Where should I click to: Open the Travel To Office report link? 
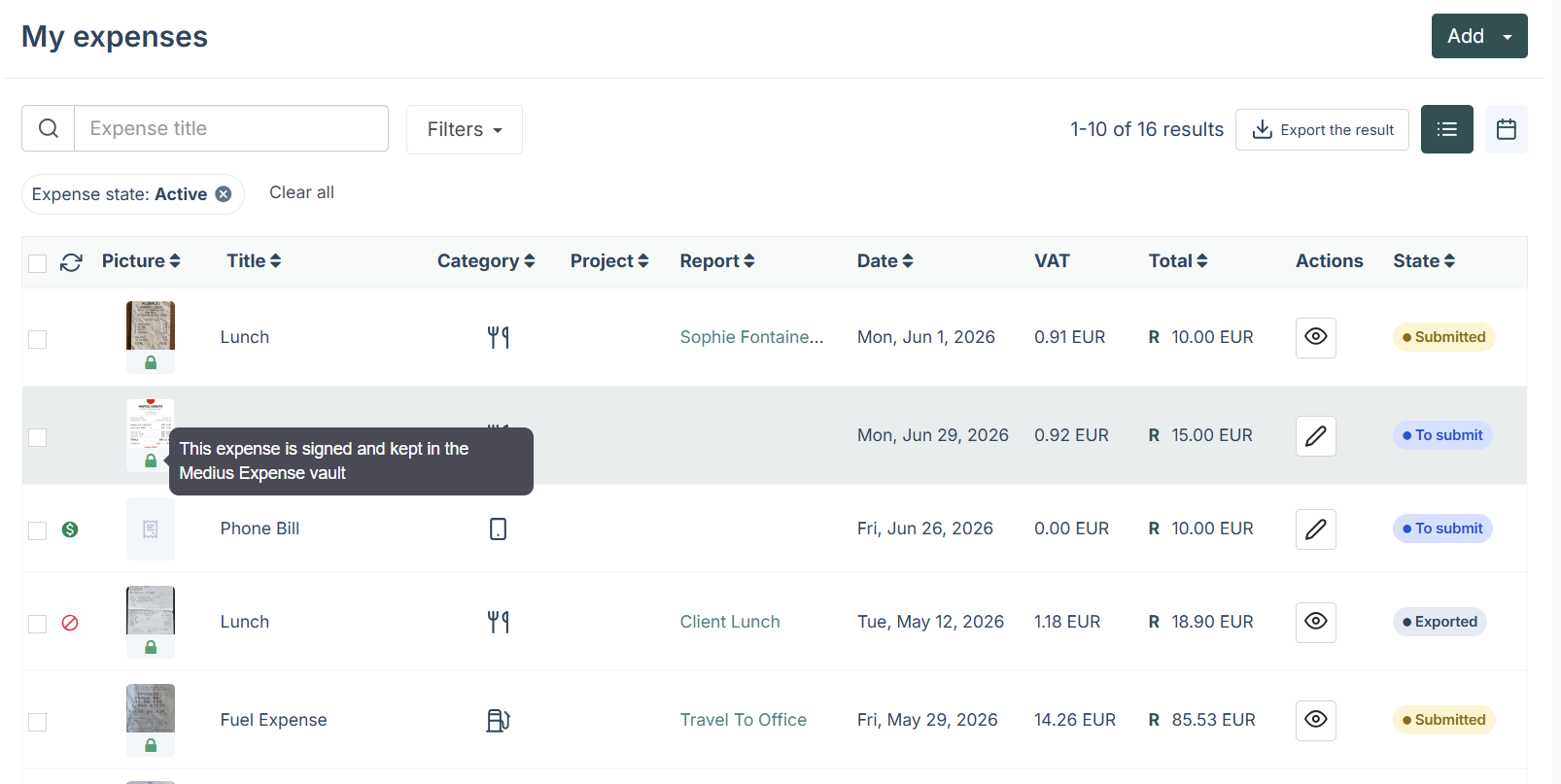744,720
